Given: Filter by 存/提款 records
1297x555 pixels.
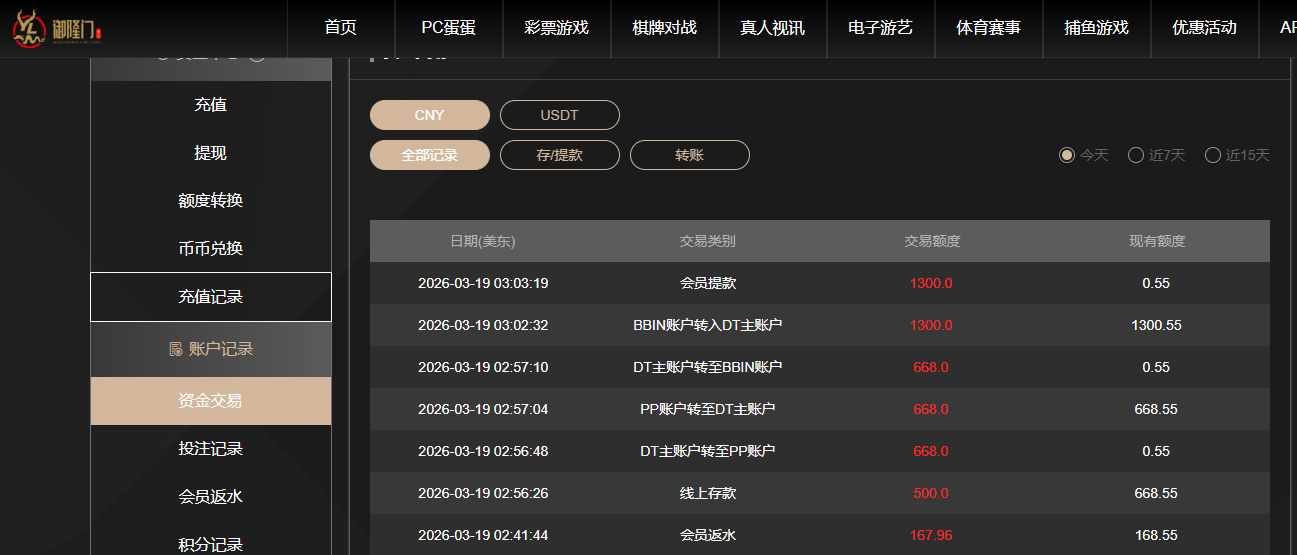Looking at the screenshot, I should [560, 155].
